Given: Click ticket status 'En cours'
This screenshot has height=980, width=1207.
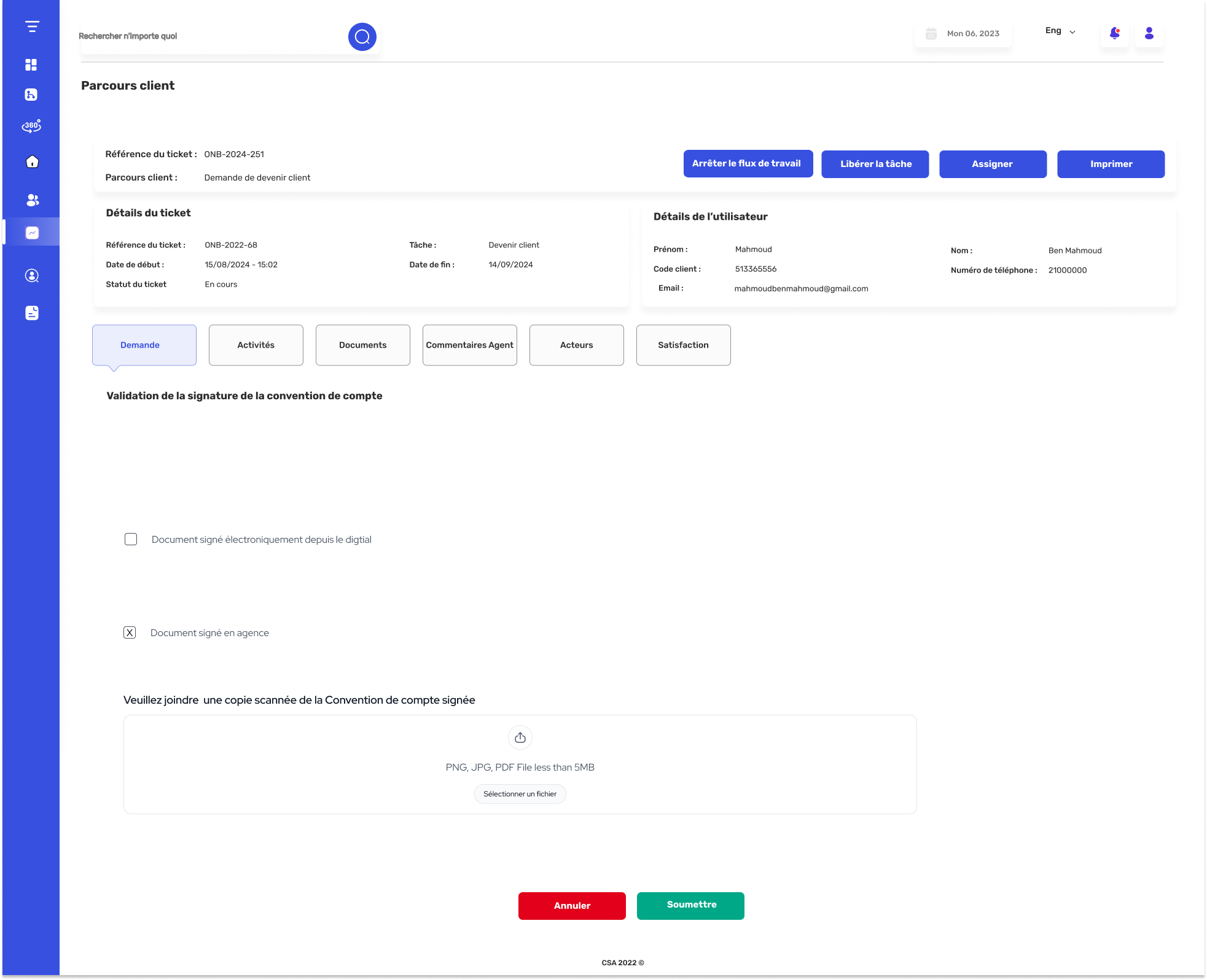Looking at the screenshot, I should pyautogui.click(x=221, y=284).
